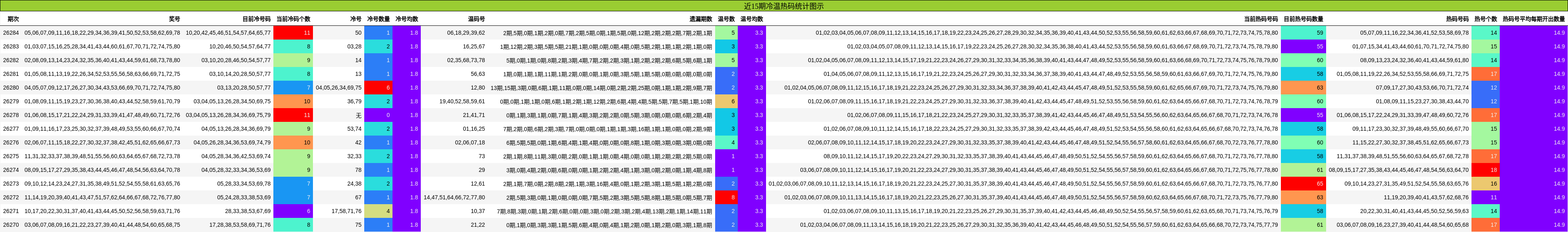Image resolution: width=1568 pixels, height=232 pixels.
Task: Select period number 26273
Action: [11, 183]
